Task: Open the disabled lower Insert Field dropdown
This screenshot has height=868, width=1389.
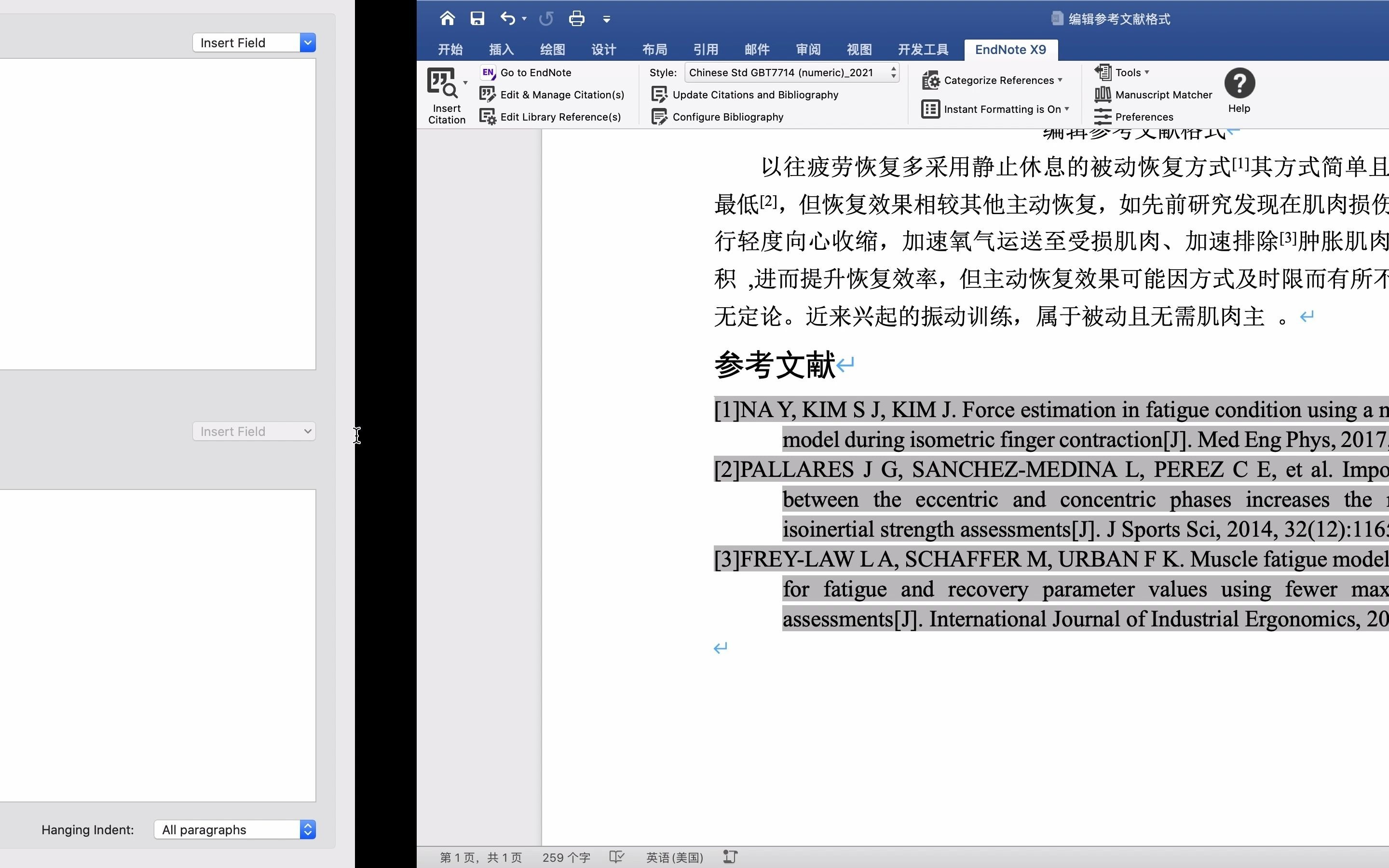Action: 254,431
